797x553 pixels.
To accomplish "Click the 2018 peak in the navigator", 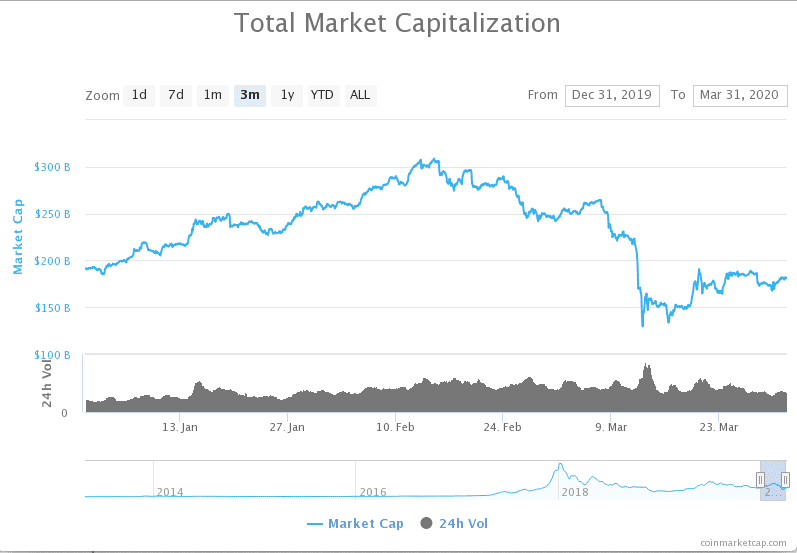I will [560, 465].
